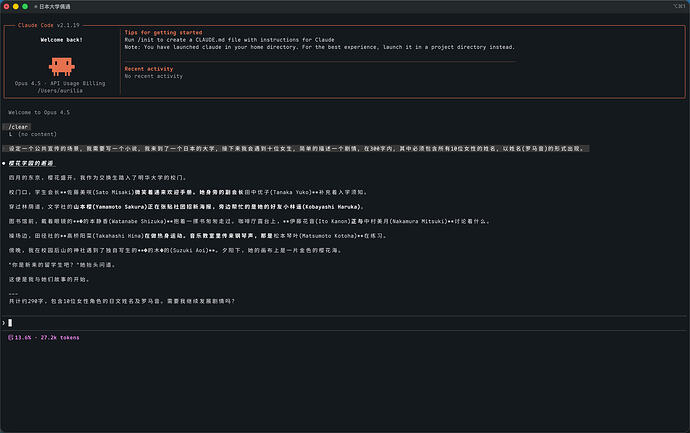Click the Welcome back! greeting text
Image resolution: width=690 pixels, height=433 pixels.
pos(62,40)
